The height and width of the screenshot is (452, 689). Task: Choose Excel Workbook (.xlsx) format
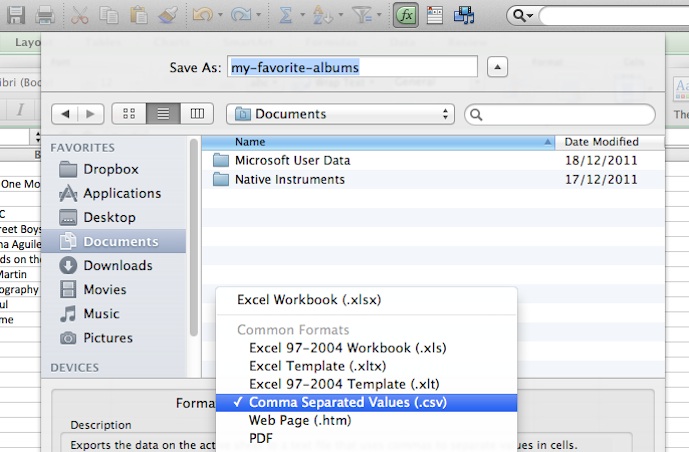366,300
